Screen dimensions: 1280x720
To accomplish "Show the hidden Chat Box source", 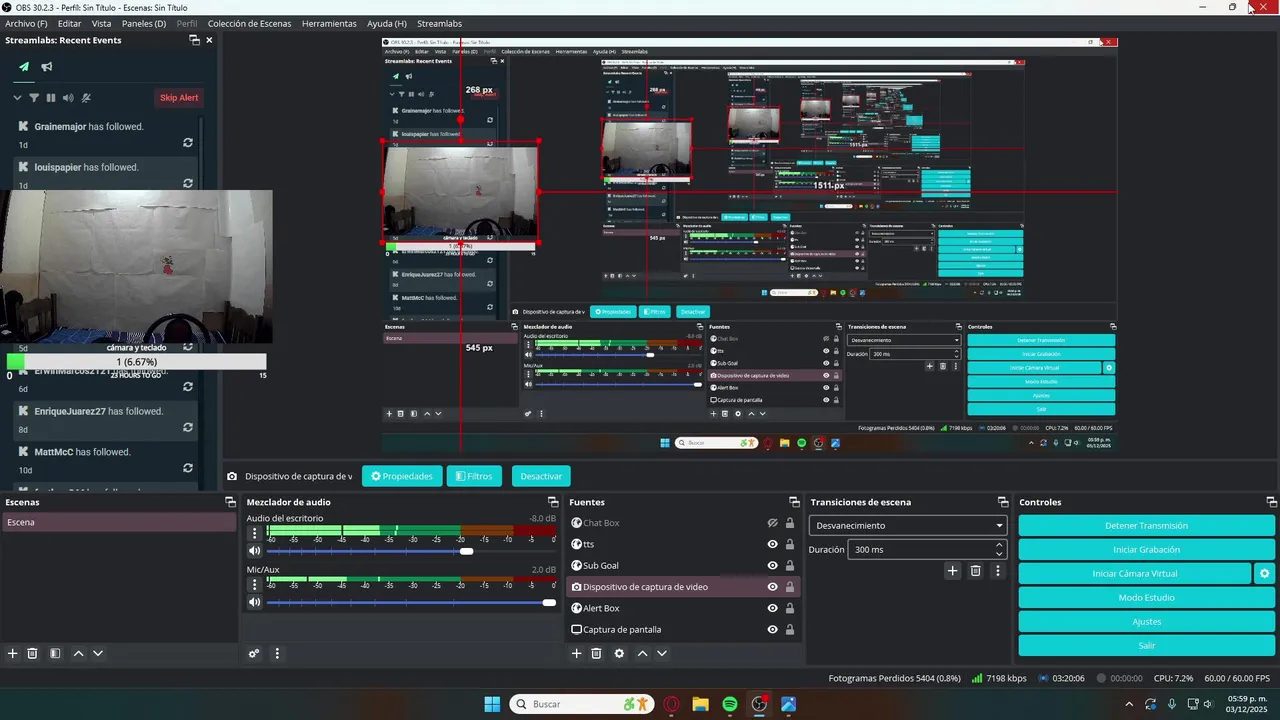I will [772, 523].
